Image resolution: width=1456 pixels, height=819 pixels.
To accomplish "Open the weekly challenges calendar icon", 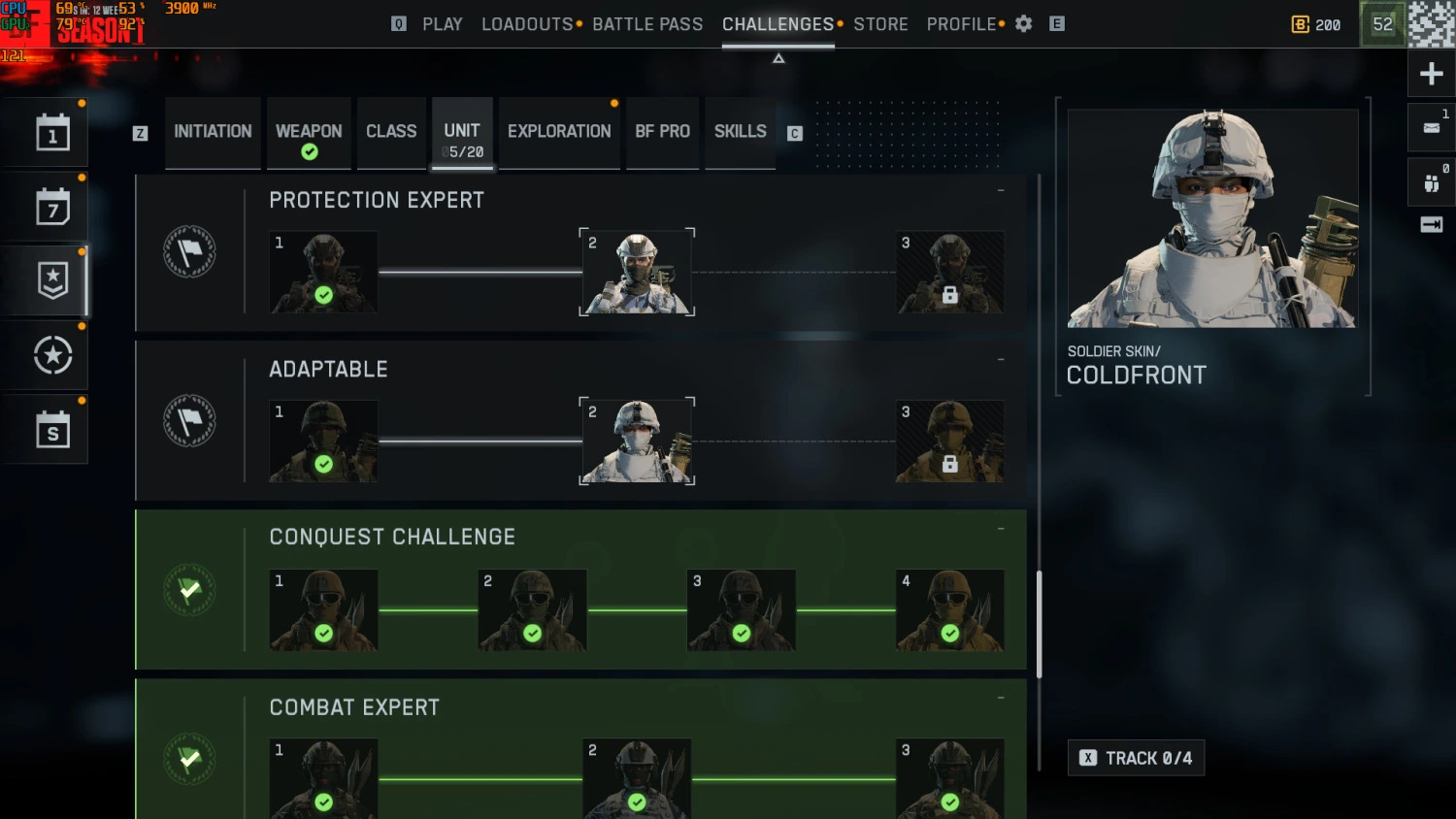I will [52, 207].
